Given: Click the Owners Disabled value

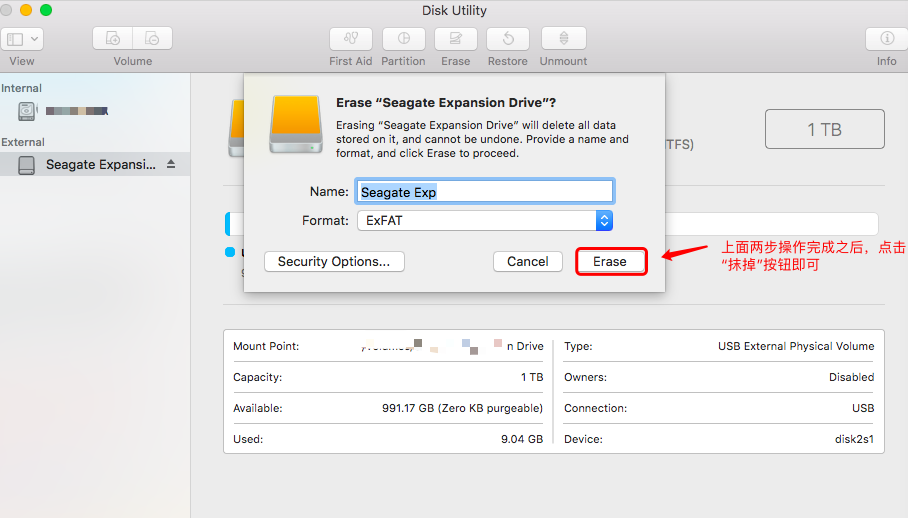Looking at the screenshot, I should pos(851,377).
